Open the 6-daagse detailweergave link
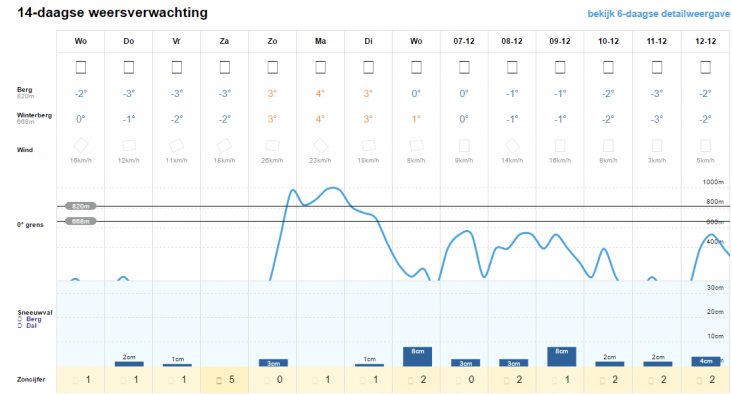Image resolution: width=732 pixels, height=394 pixels. pos(658,14)
